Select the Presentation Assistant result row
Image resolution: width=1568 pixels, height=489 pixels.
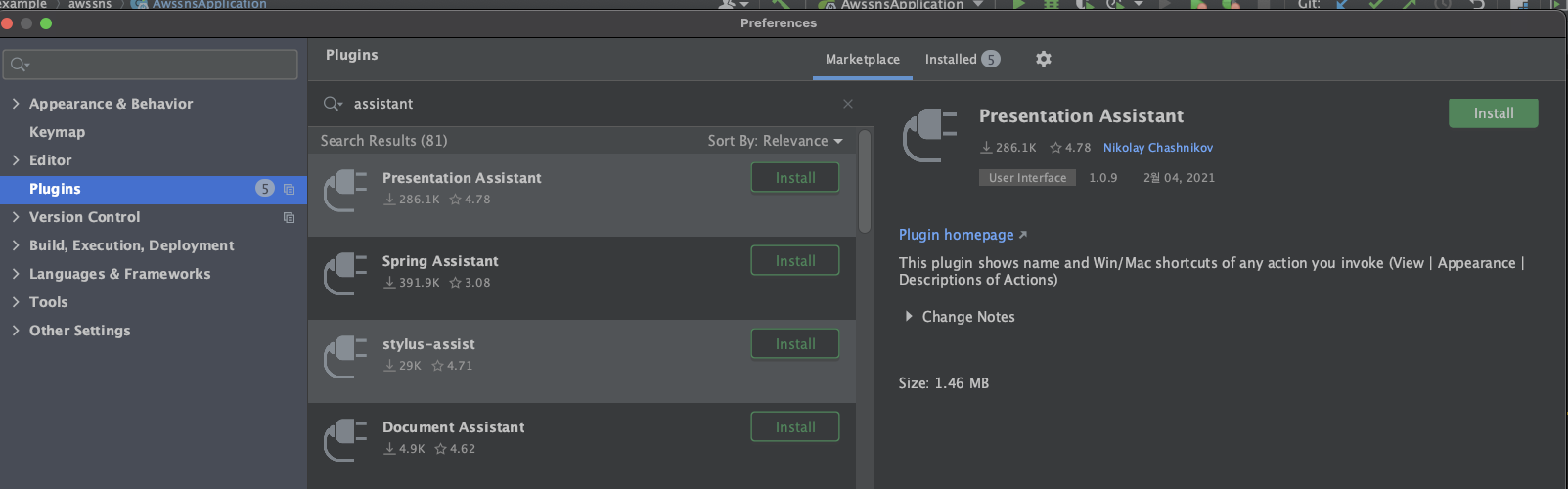tap(582, 195)
